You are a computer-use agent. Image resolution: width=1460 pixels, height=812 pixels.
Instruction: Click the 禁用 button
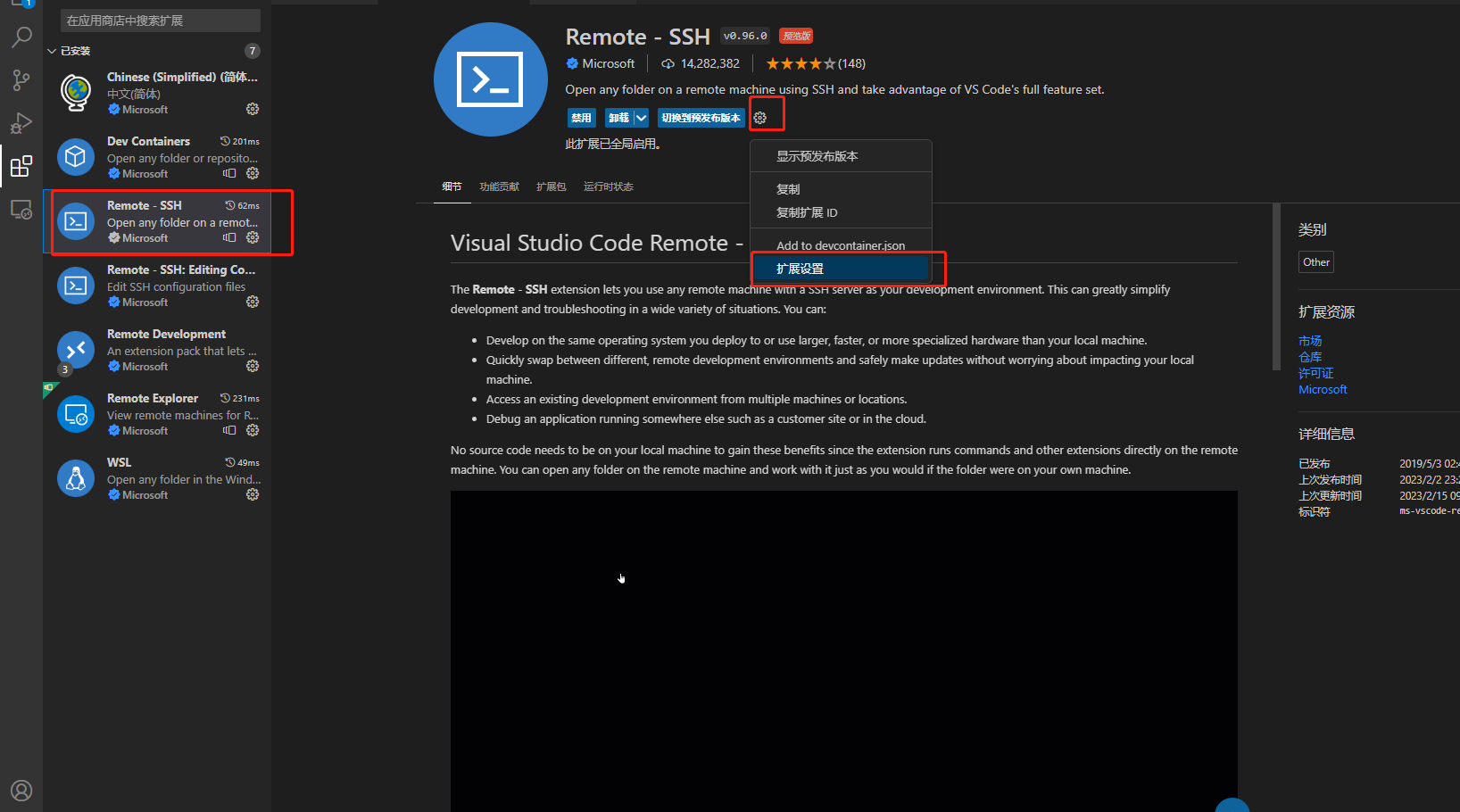click(581, 118)
